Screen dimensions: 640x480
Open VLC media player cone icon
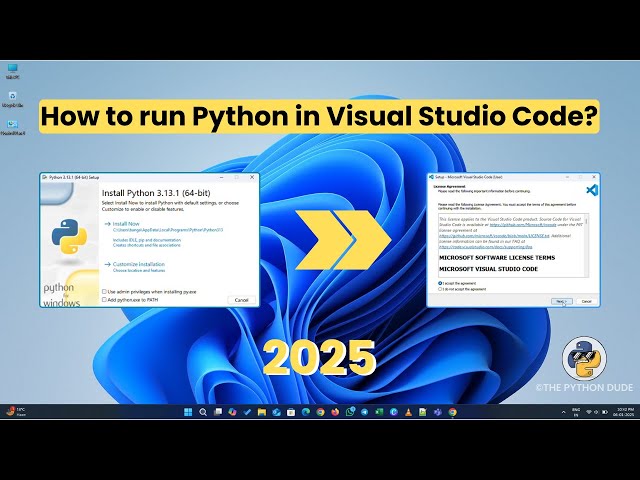coord(408,412)
